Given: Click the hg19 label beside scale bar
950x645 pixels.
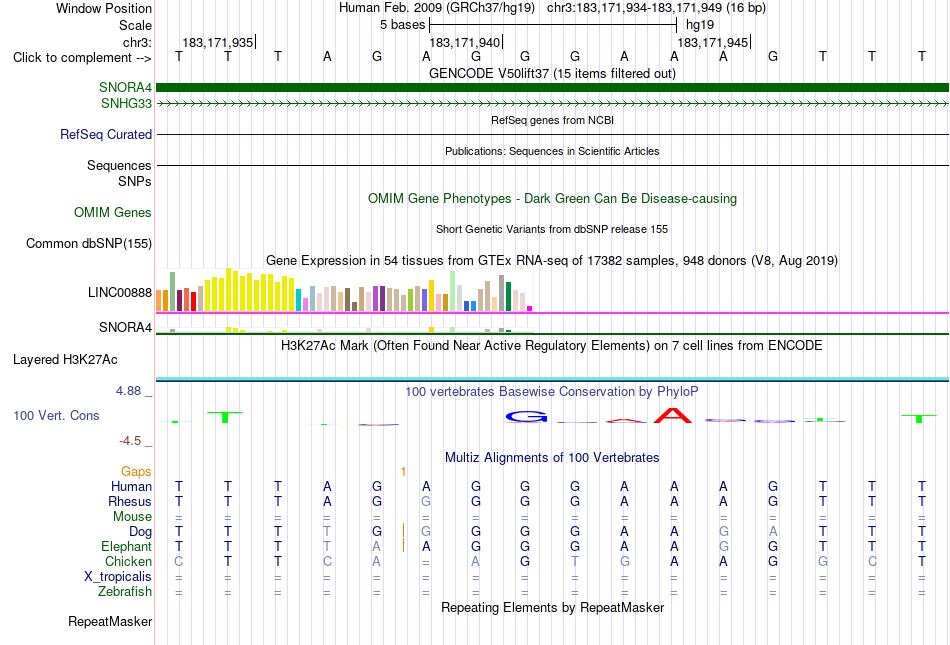Looking at the screenshot, I should (x=700, y=25).
